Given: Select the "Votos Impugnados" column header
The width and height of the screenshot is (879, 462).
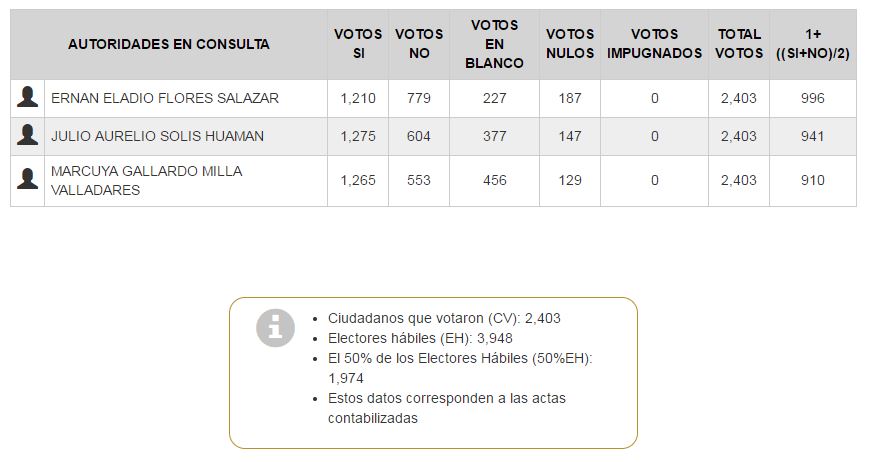Looking at the screenshot, I should point(654,44).
